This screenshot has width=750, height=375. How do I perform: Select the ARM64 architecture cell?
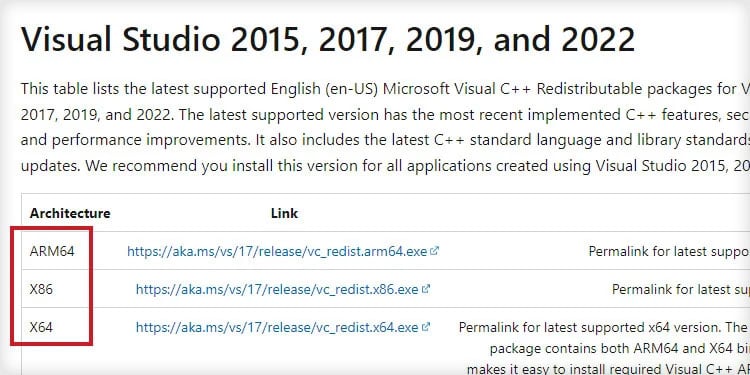tap(52, 251)
